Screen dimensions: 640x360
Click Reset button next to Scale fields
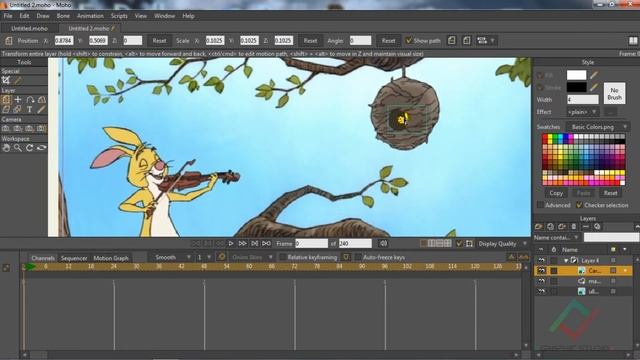[x=310, y=40]
